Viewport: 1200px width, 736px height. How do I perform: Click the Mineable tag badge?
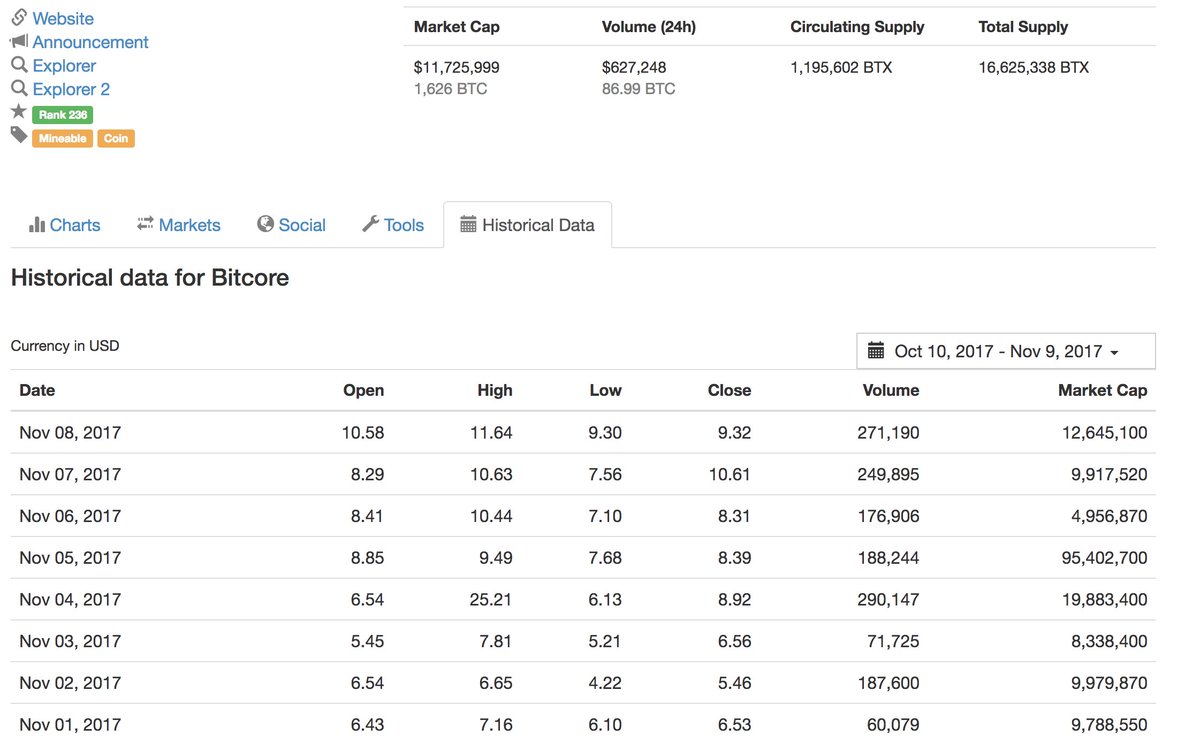tap(62, 139)
